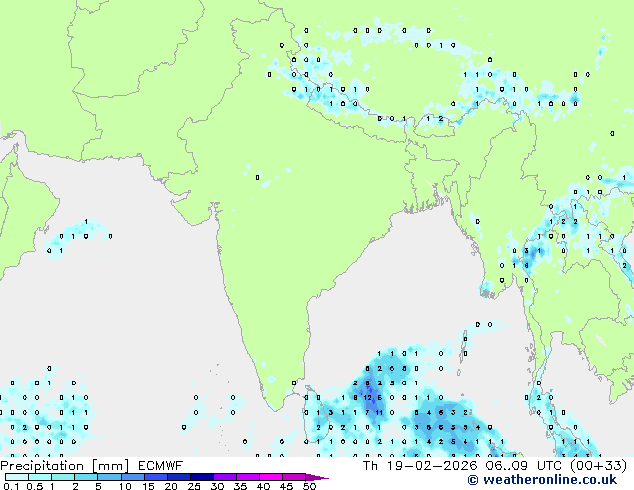Click the "ECMWF" model label
Viewport: 634px width, 490px height.
point(161,466)
